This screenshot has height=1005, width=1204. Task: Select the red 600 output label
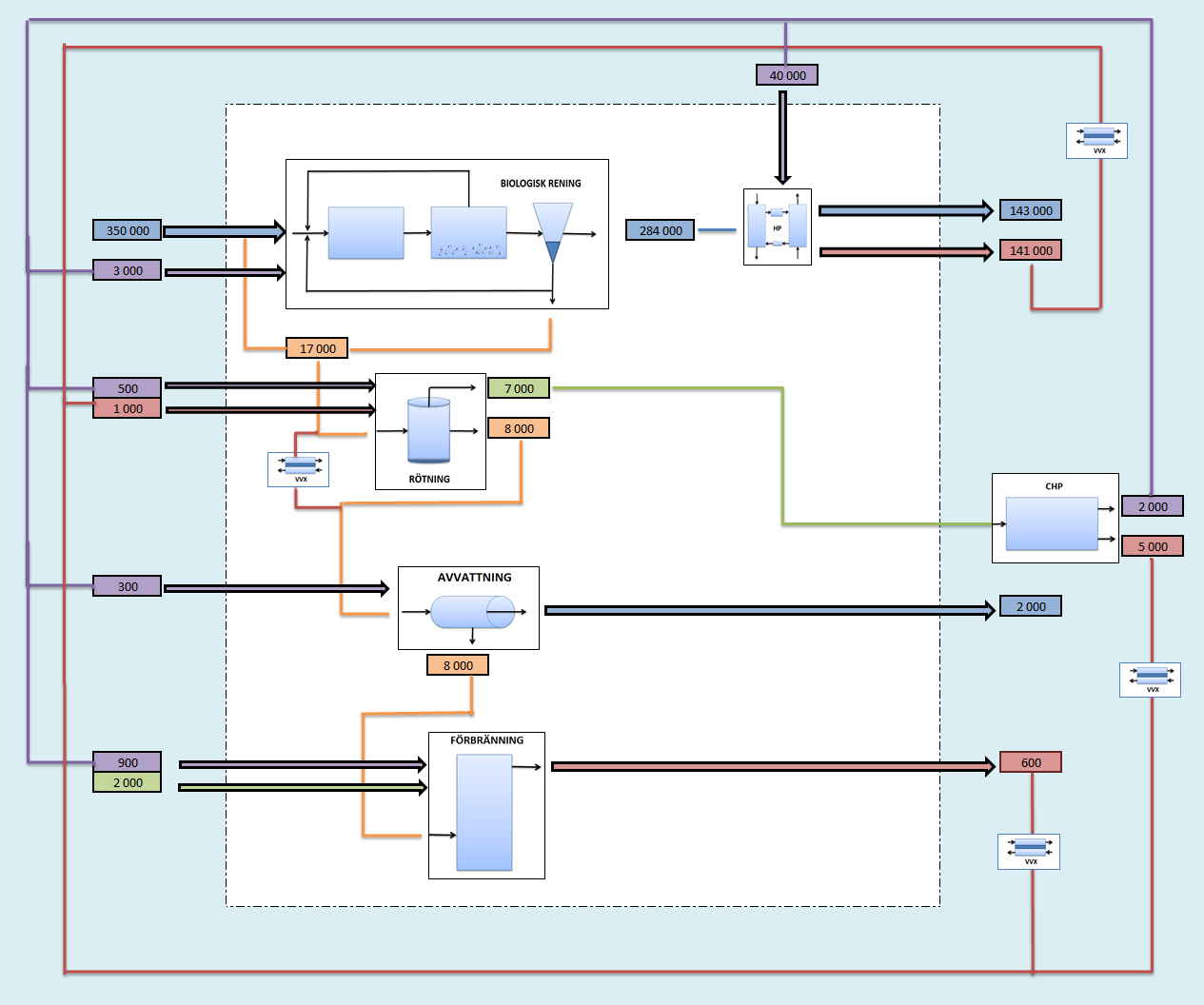pyautogui.click(x=1031, y=762)
